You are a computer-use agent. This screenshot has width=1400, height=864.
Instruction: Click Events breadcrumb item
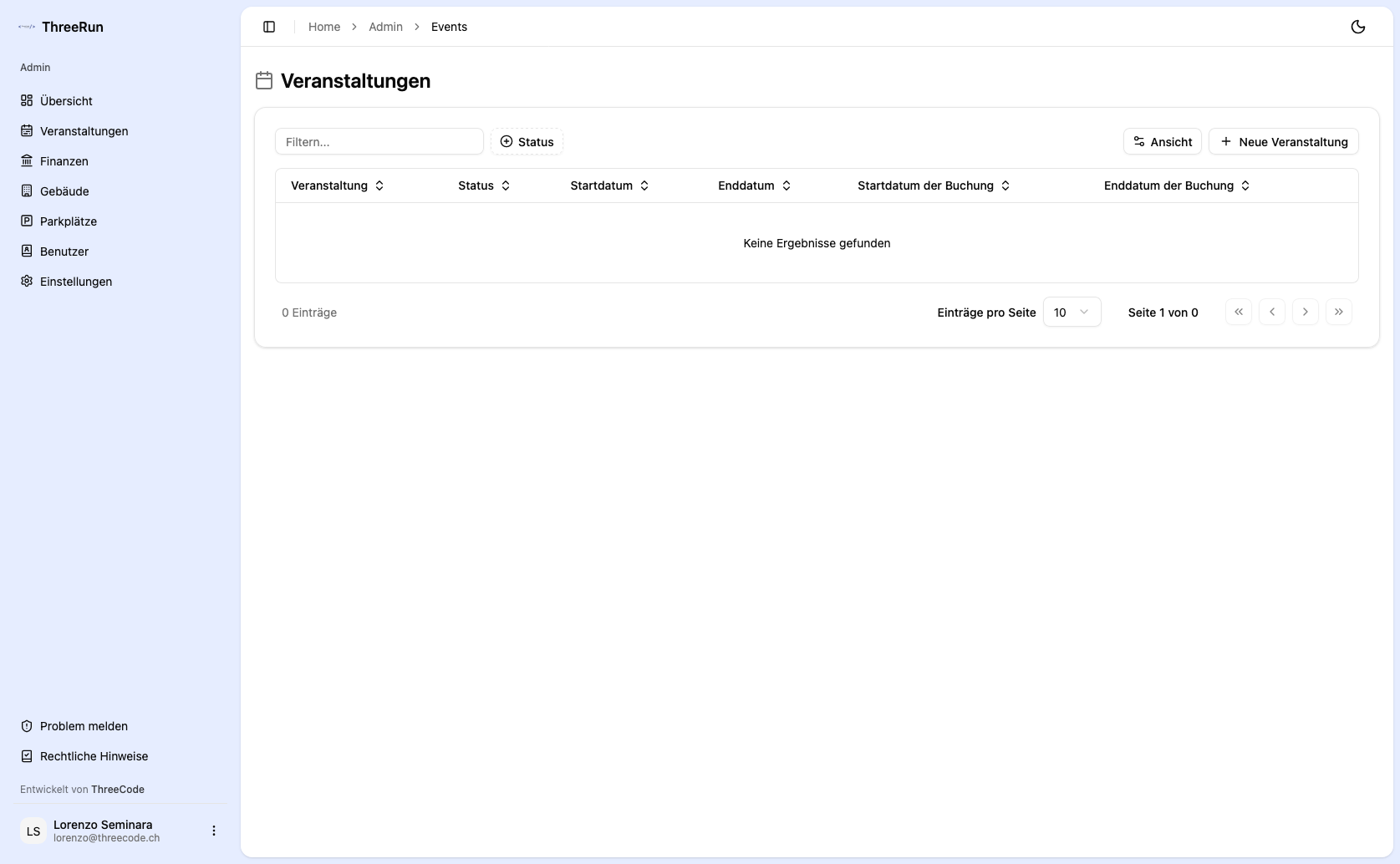tap(449, 27)
